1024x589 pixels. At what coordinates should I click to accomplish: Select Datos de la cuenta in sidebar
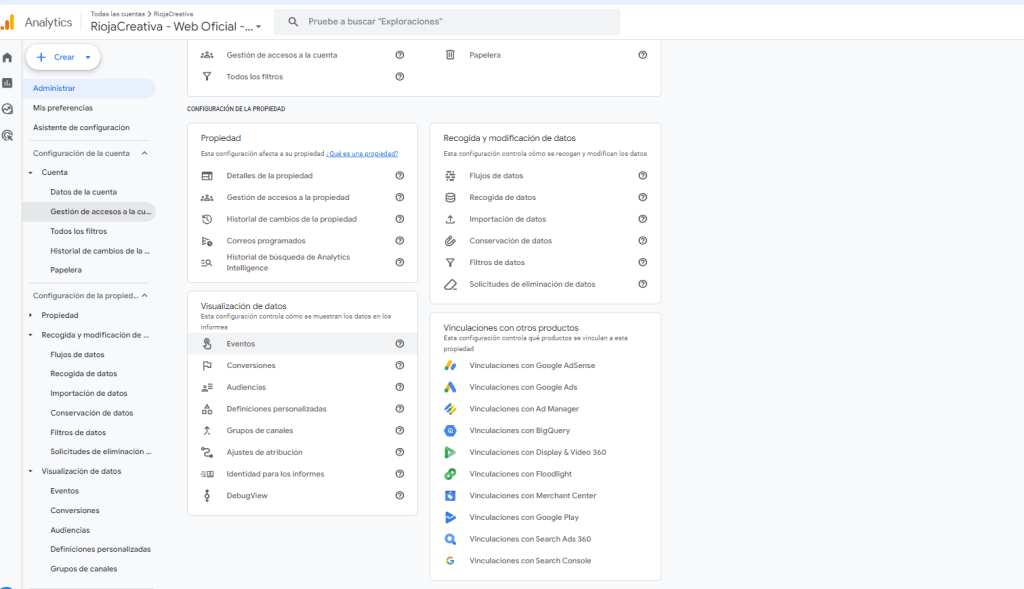(x=84, y=192)
